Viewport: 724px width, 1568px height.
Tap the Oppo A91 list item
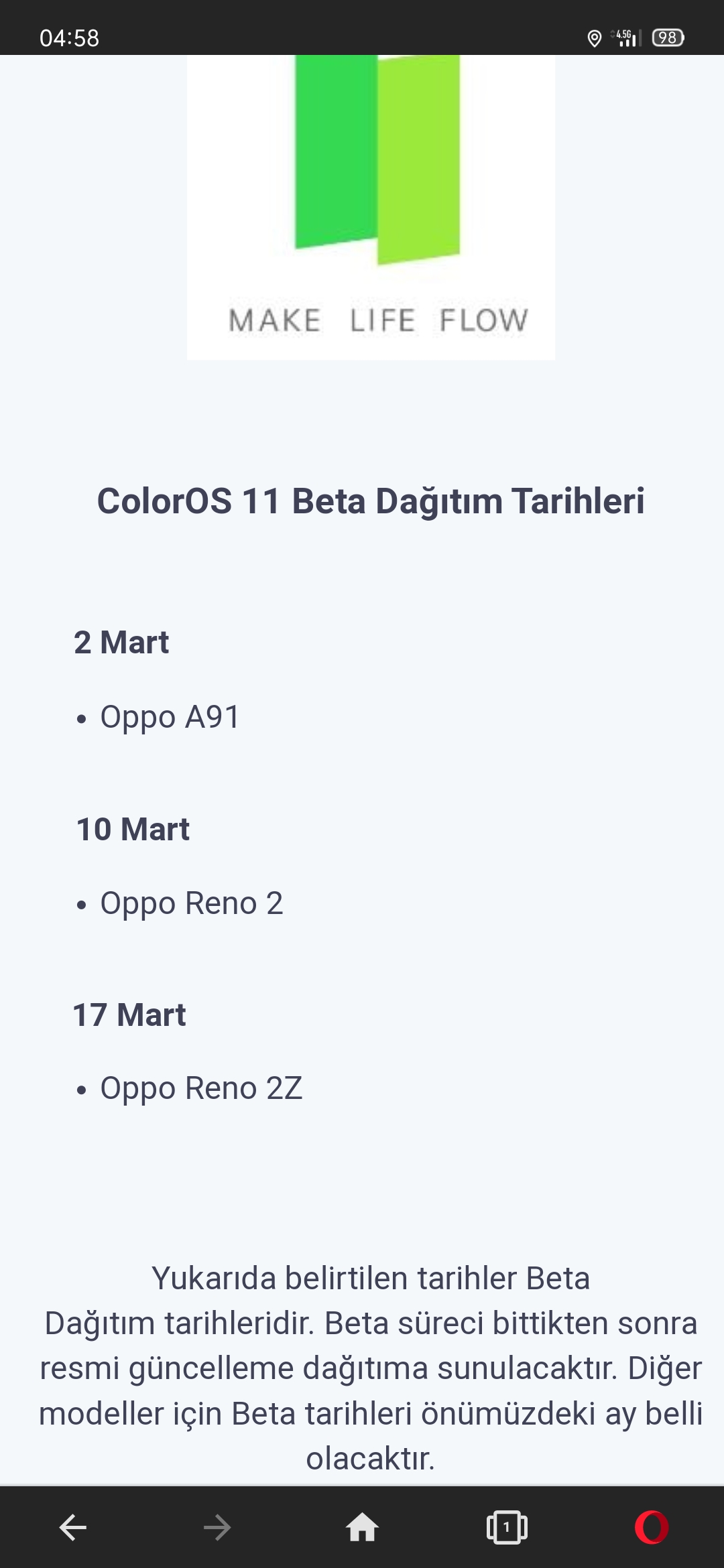[170, 717]
